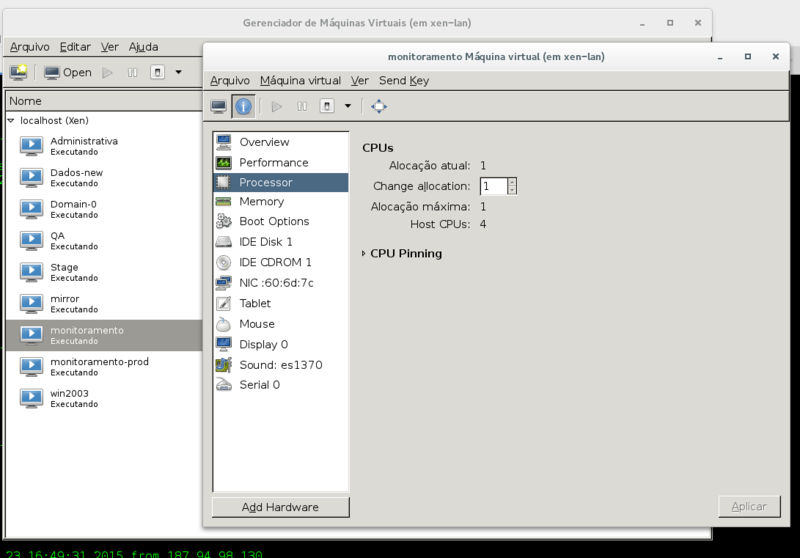This screenshot has width=800, height=558.
Task: Open Arquivo menu in the manager window
Action: coord(30,47)
